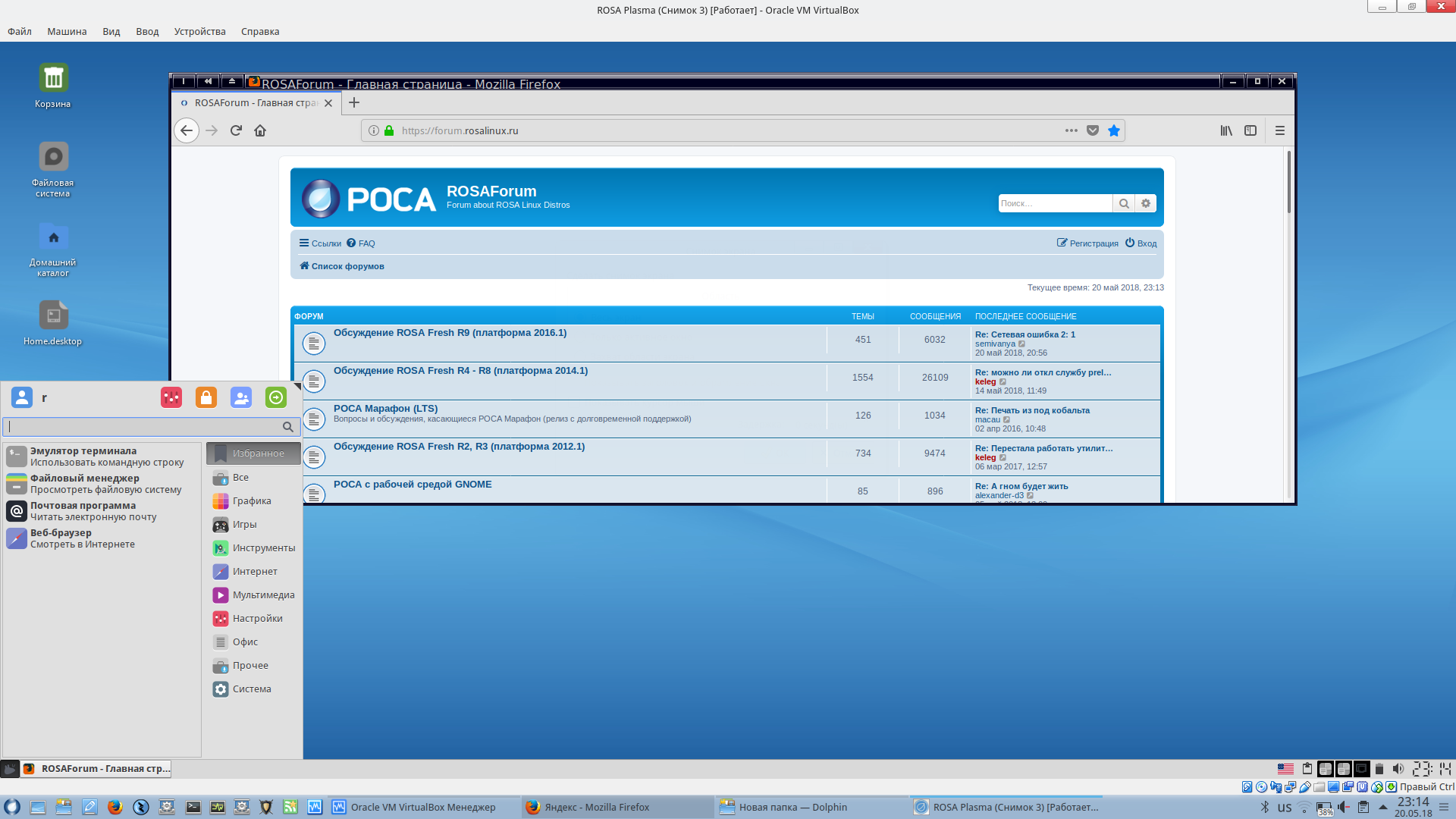Screen dimensions: 1456x819
Task: Open Firefox library icon
Action: pyautogui.click(x=1226, y=130)
